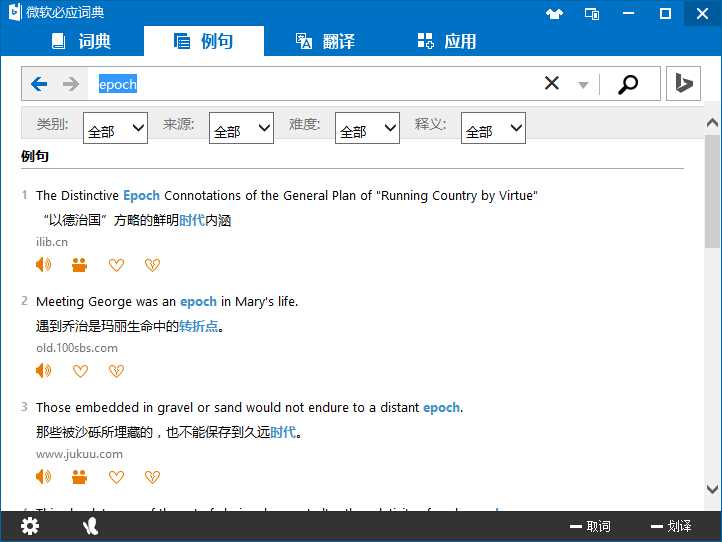This screenshot has width=722, height=542.
Task: Toggle 取词 word capture
Action: coord(590,526)
